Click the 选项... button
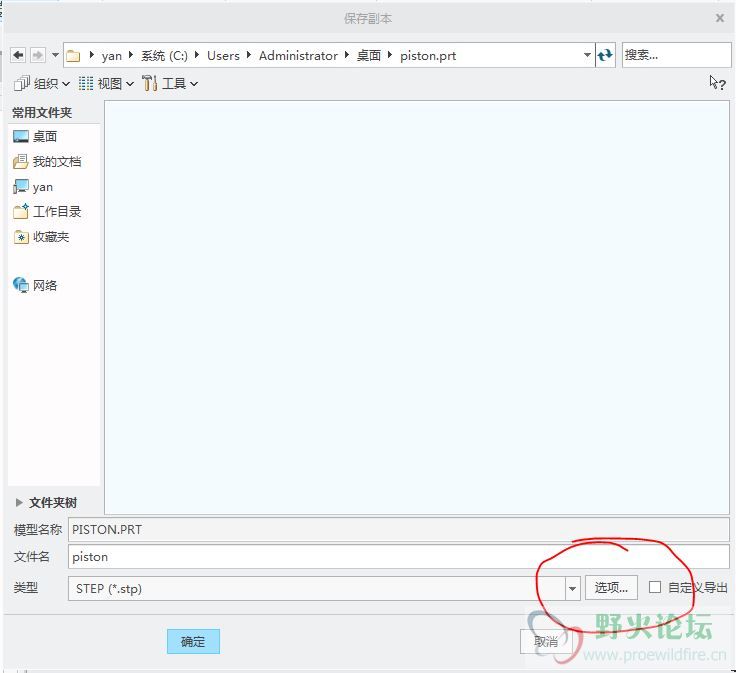Viewport: 736px width, 673px height. [611, 588]
